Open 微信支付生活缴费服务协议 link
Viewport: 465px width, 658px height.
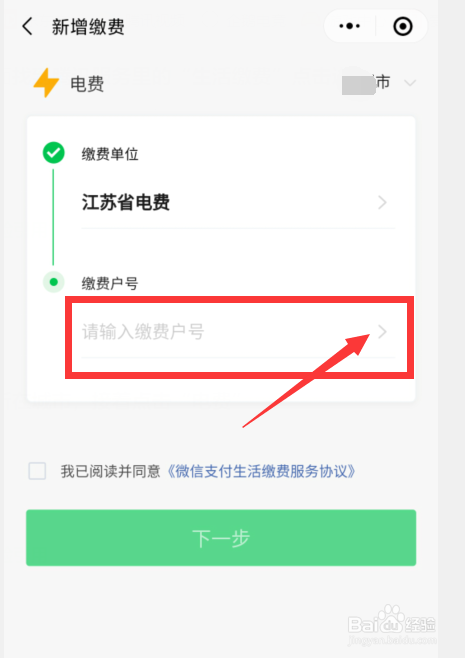point(261,471)
